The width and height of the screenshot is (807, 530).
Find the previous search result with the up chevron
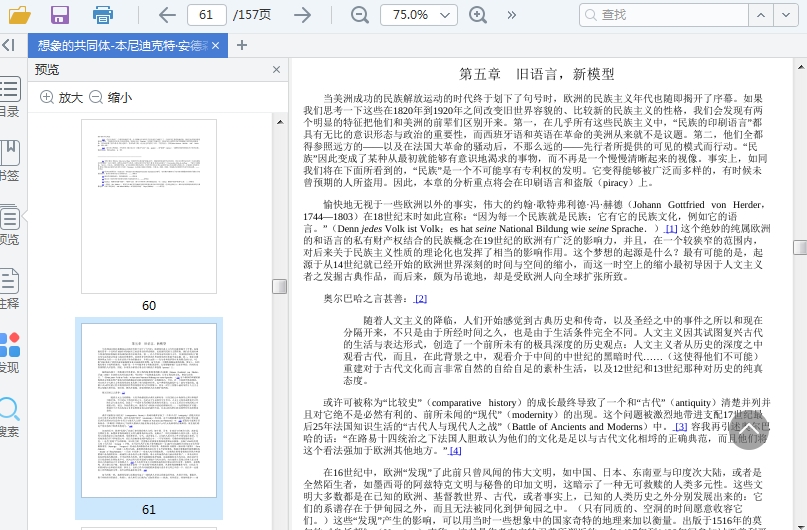(x=761, y=15)
